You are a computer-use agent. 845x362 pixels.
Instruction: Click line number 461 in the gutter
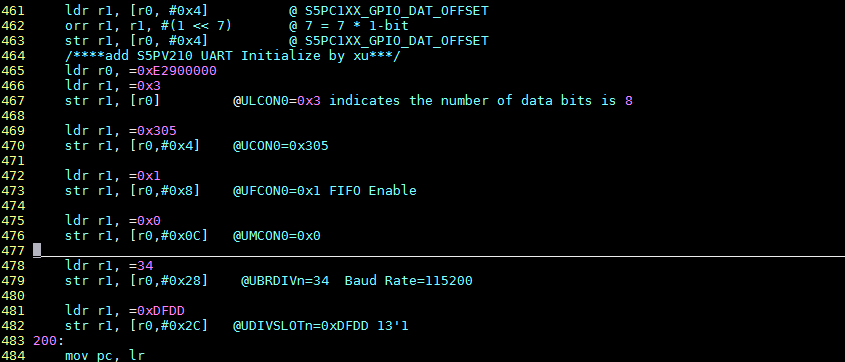(x=12, y=11)
